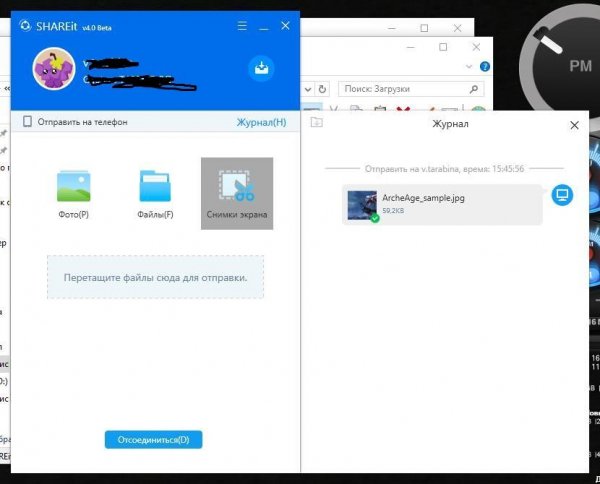The height and width of the screenshot is (484, 600).
Task: Close the SHAREit window
Action: [x=285, y=26]
